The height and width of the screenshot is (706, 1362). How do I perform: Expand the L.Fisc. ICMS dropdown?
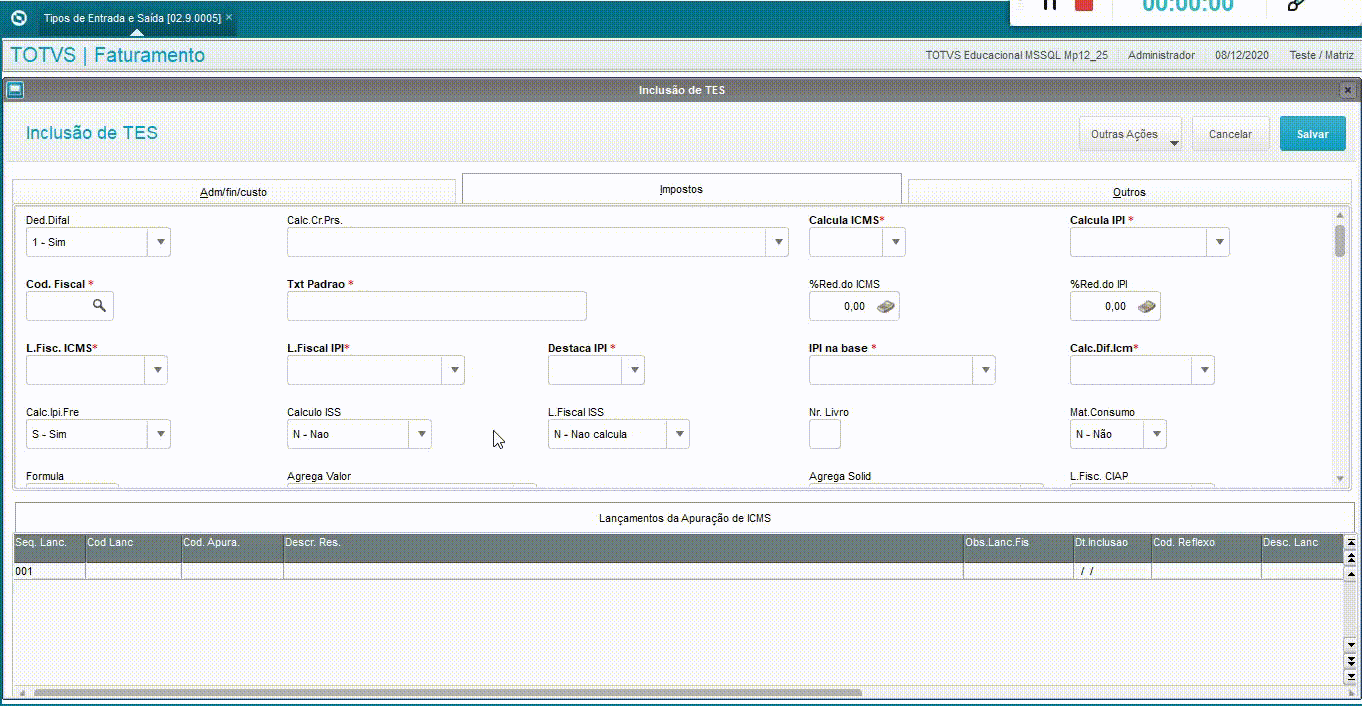tap(156, 370)
